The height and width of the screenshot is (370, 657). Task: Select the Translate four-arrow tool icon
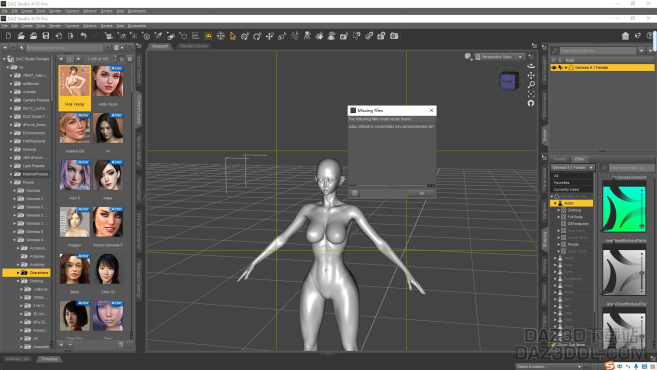coord(269,36)
